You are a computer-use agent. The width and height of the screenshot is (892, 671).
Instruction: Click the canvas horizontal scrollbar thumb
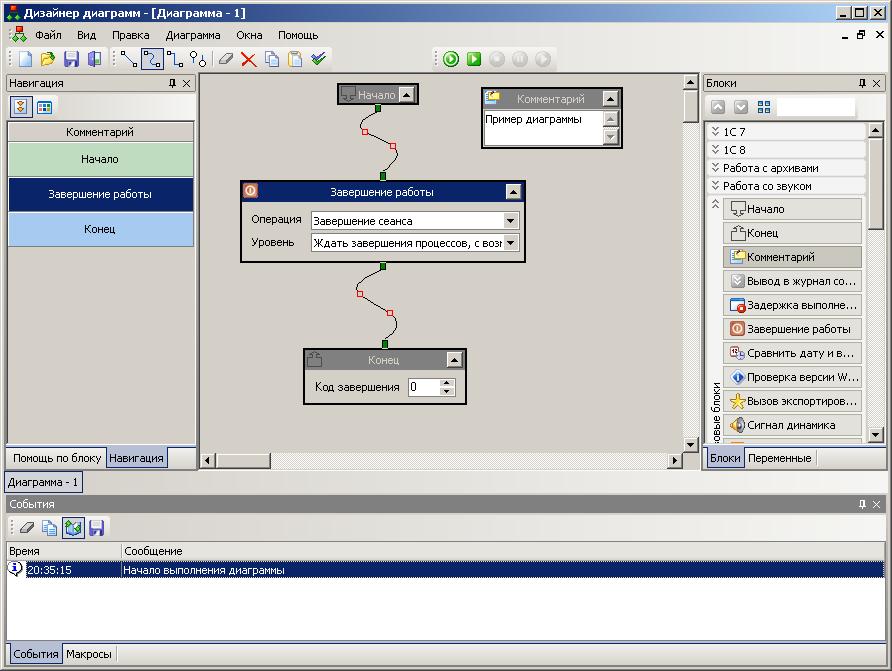[243, 460]
